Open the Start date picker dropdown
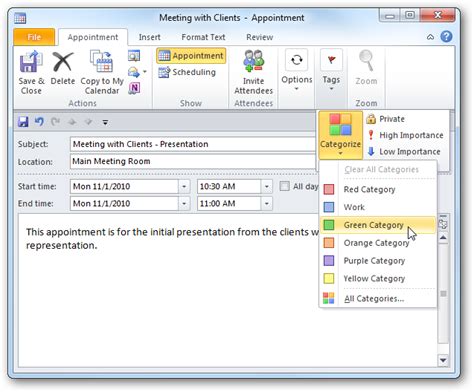The image size is (474, 392). 184,187
